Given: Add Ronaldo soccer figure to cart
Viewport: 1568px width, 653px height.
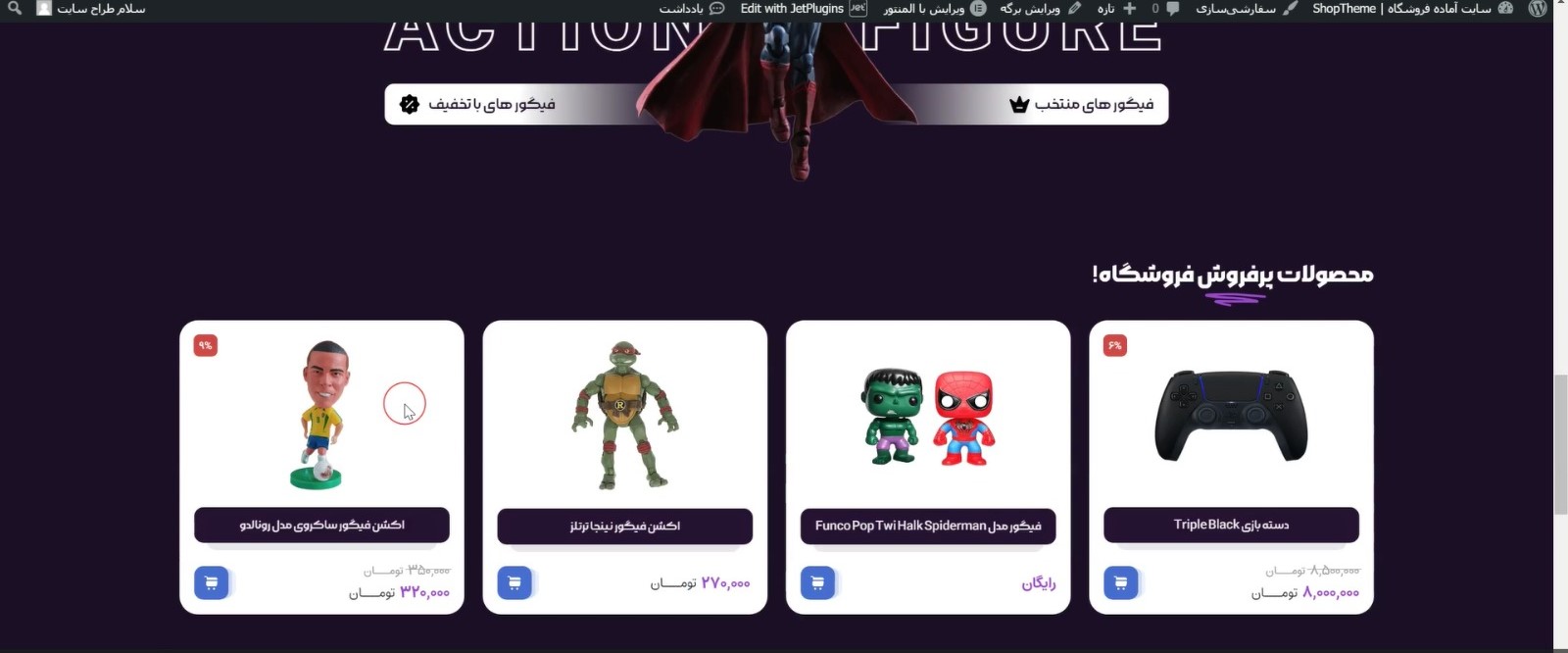Looking at the screenshot, I should click(212, 583).
